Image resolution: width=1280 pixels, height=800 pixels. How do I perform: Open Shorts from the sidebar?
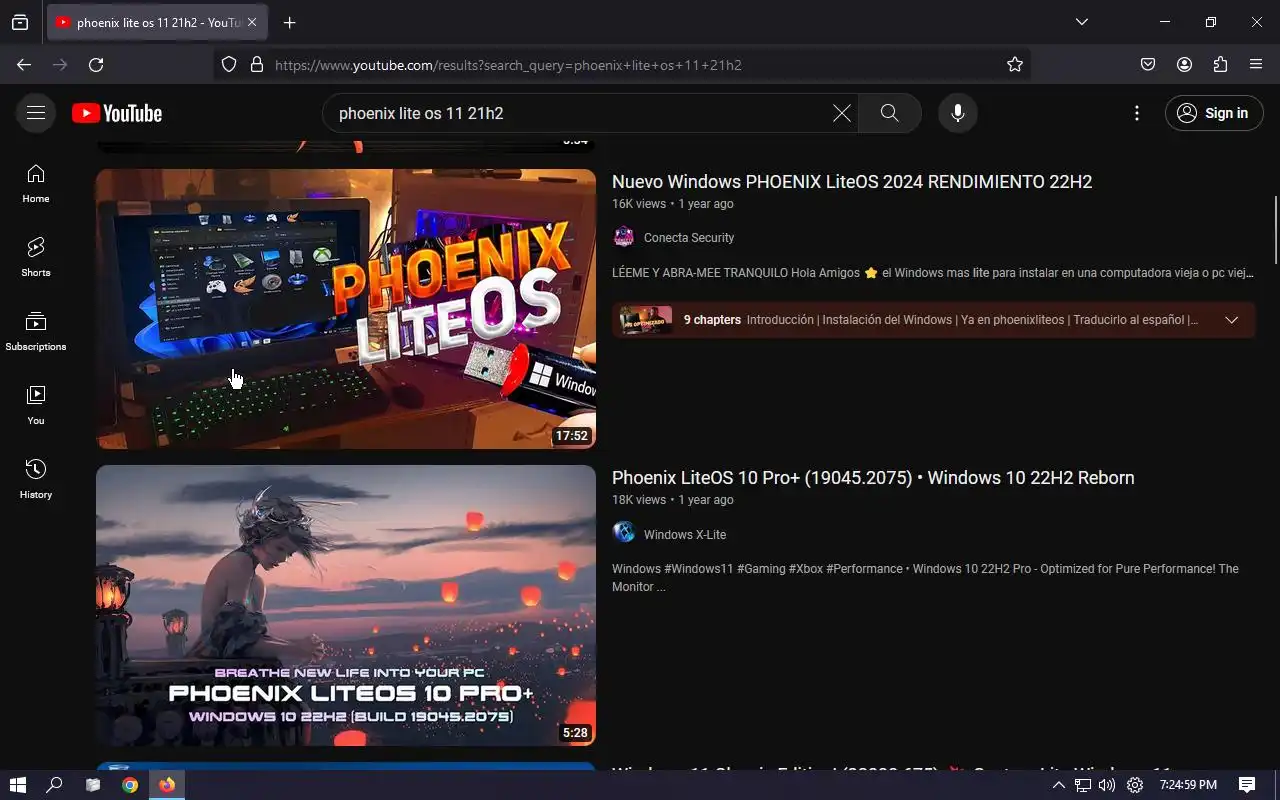coord(36,258)
